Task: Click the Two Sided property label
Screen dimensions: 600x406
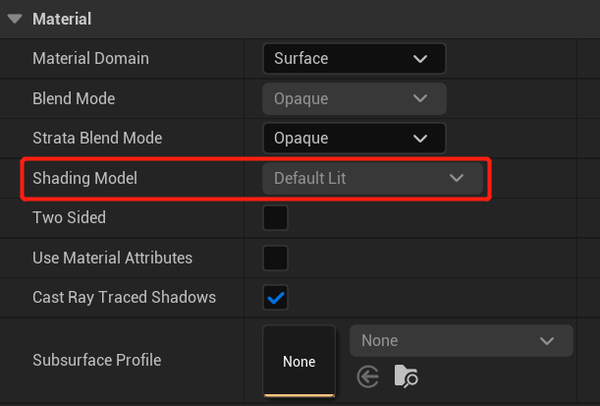Action: point(69,218)
